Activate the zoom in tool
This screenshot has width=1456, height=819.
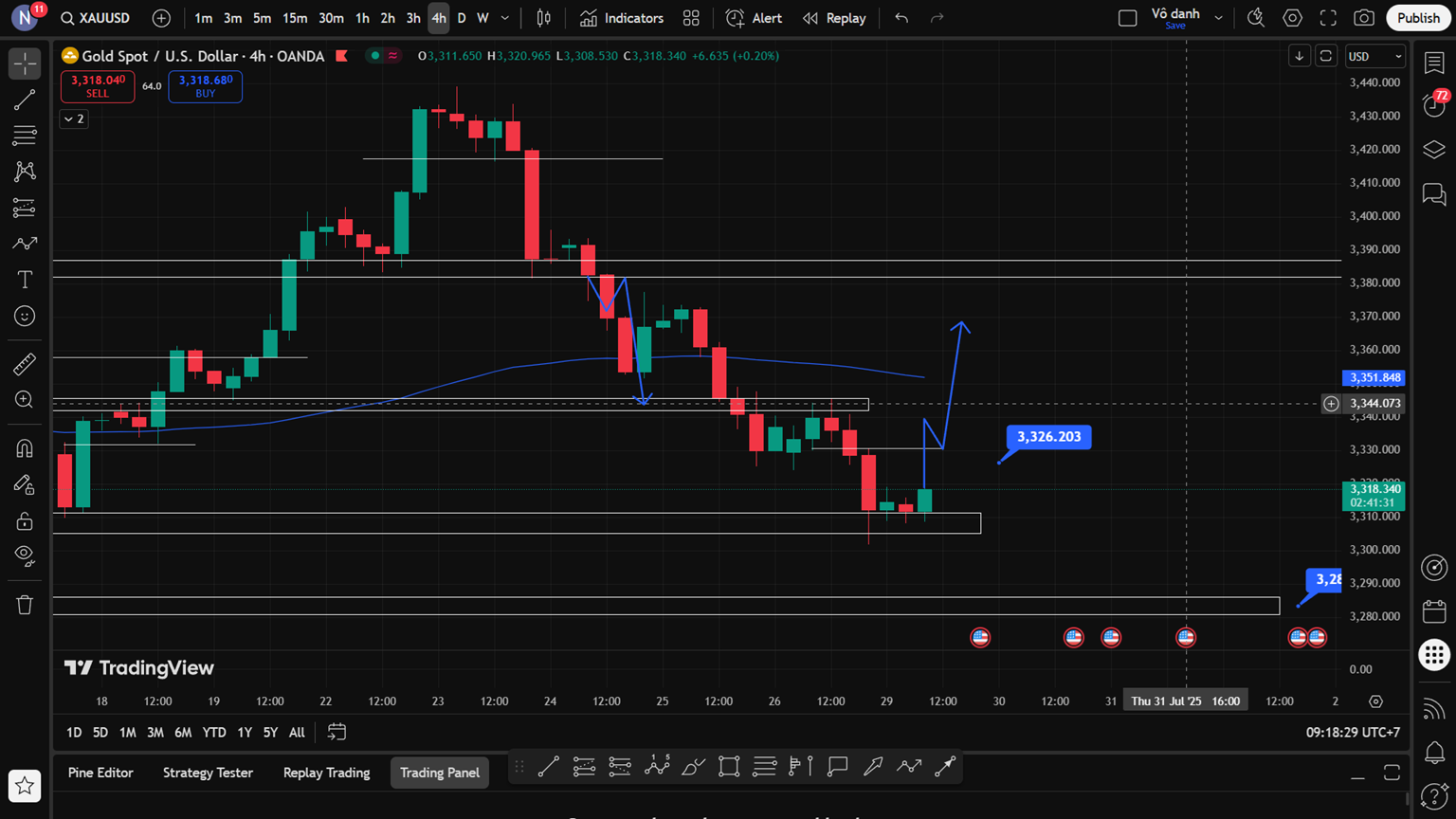[25, 399]
